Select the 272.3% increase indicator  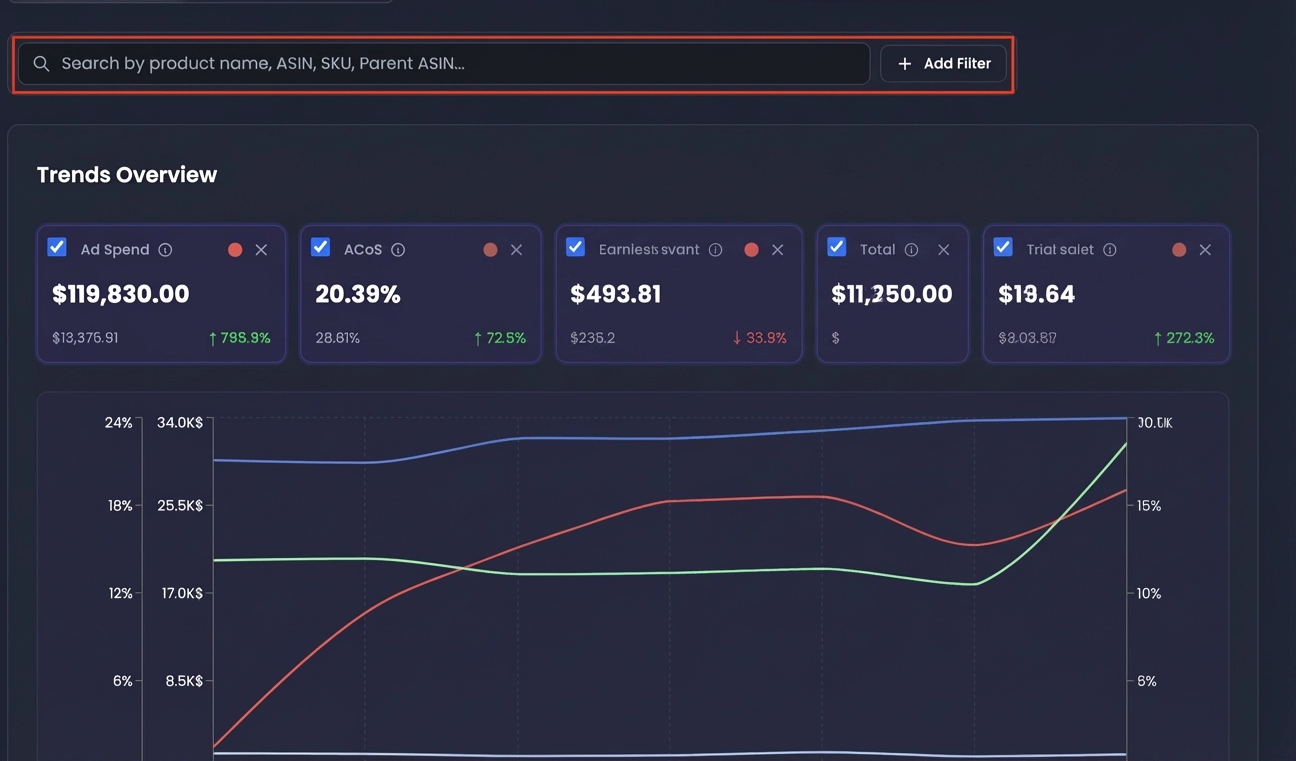tap(1183, 338)
